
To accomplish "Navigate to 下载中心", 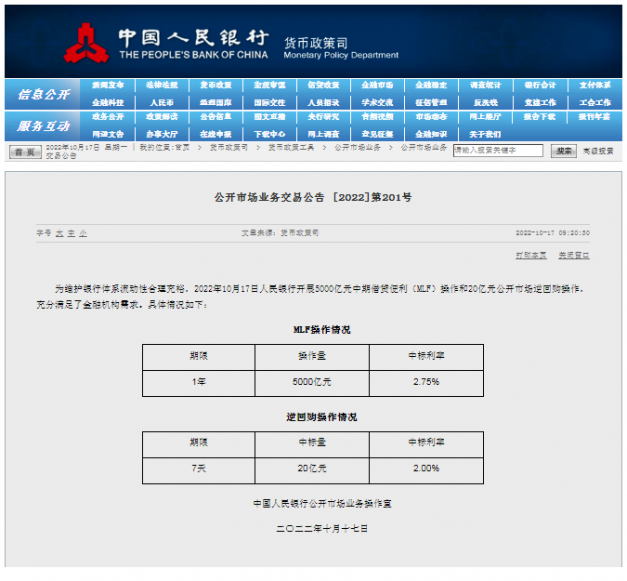I will (270, 134).
